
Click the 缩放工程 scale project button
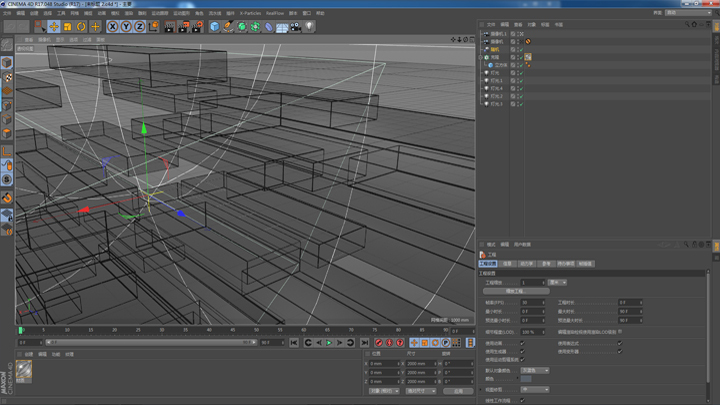516,292
